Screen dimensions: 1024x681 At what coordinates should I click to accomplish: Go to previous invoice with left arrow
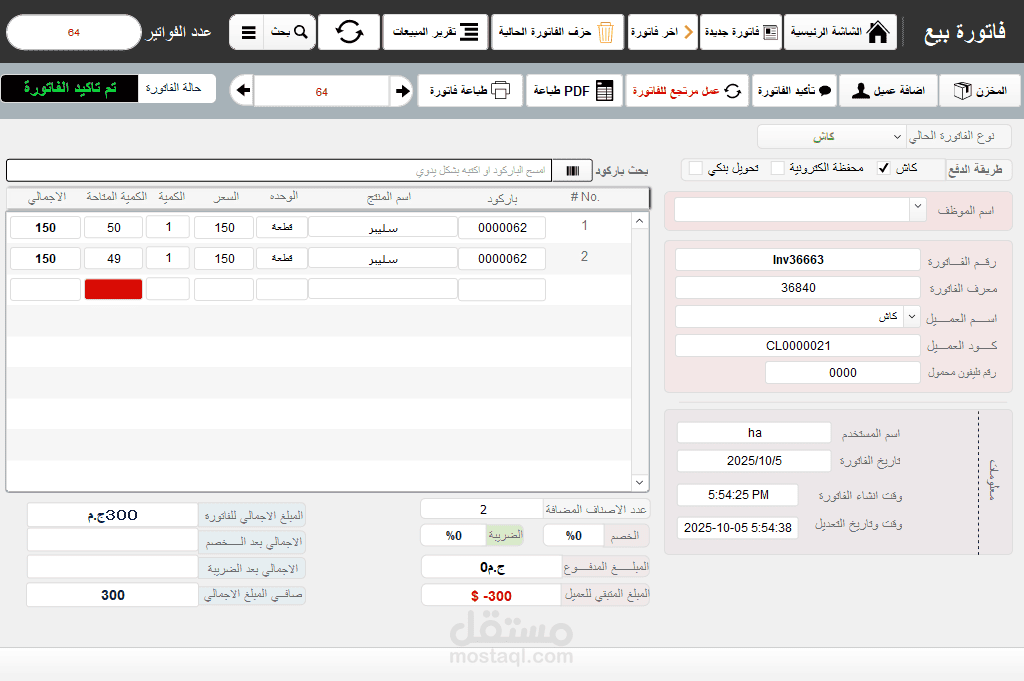click(243, 90)
